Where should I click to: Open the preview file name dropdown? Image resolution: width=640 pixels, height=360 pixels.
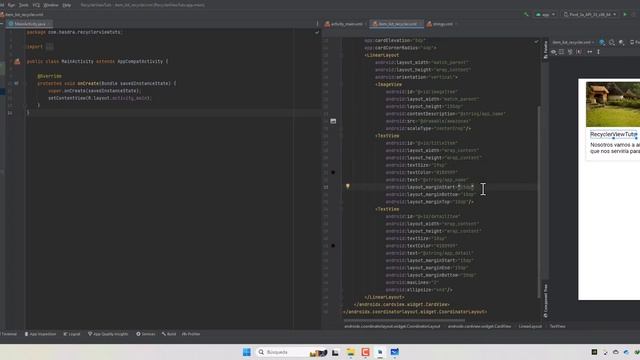(x=573, y=42)
